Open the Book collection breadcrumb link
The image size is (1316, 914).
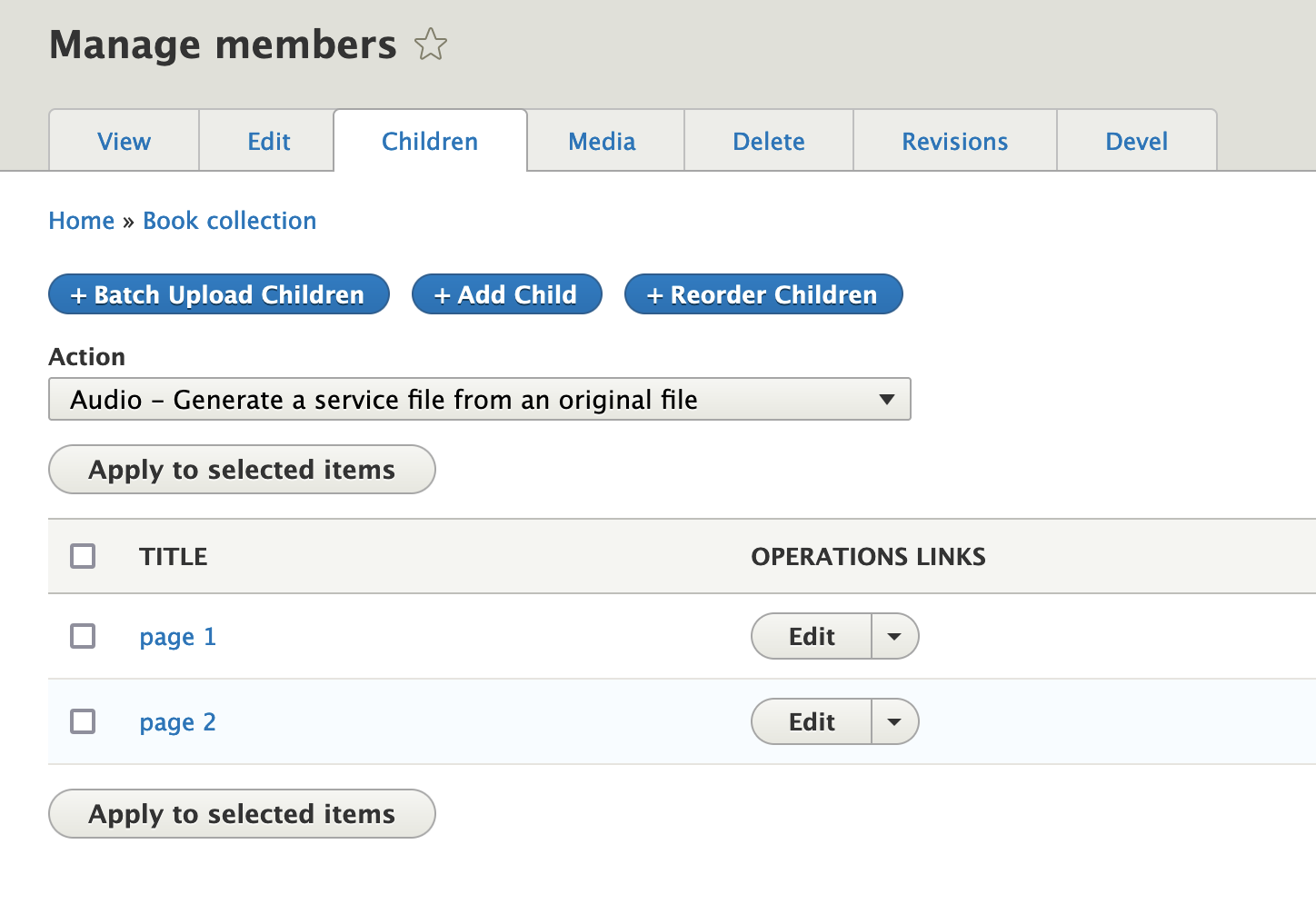point(229,220)
